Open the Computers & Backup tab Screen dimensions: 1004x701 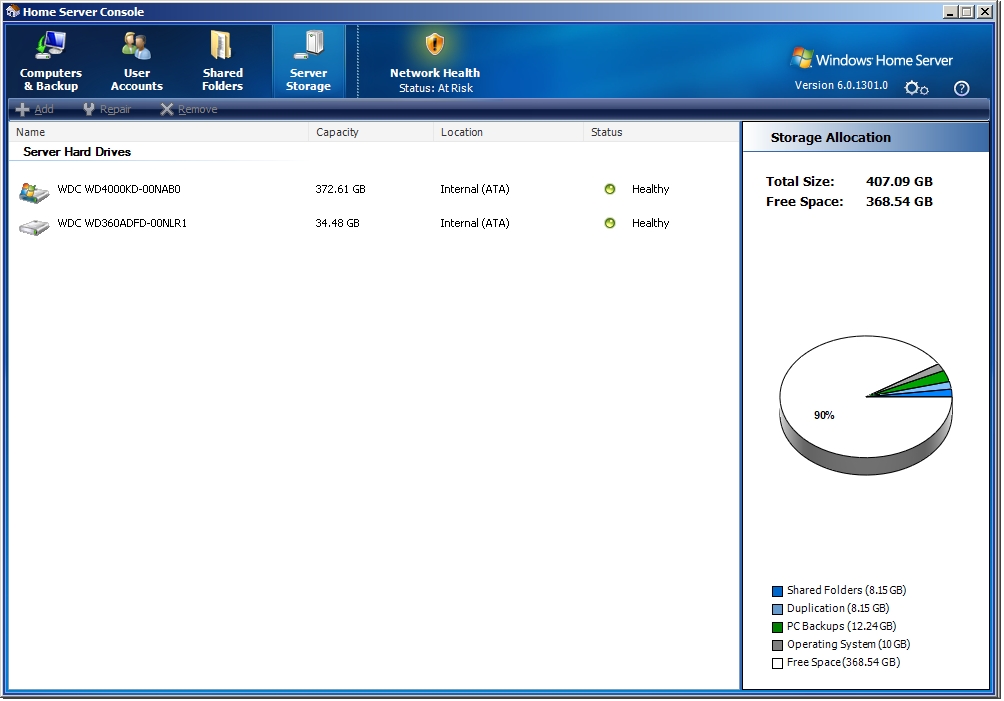(51, 62)
